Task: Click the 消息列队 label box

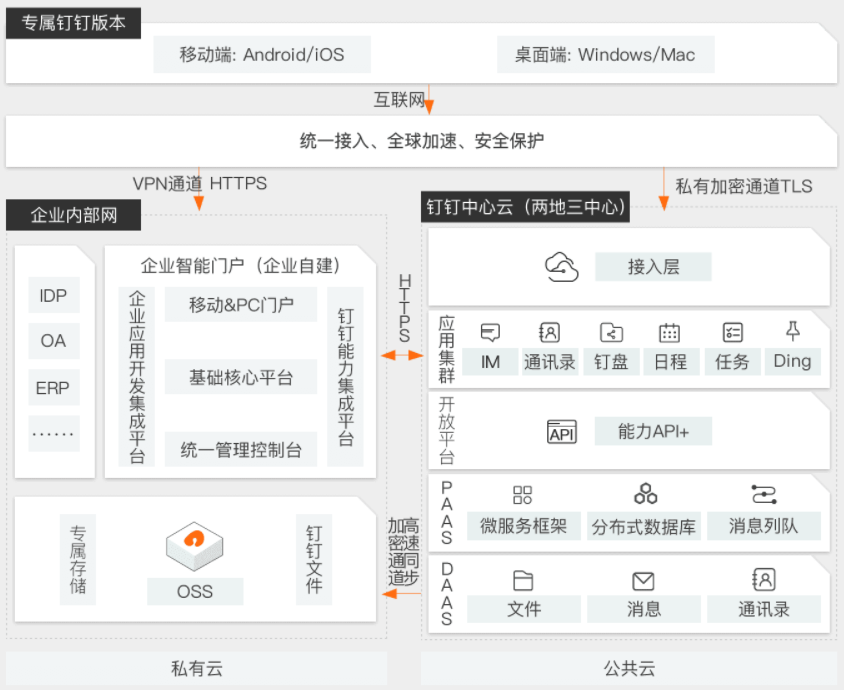Action: point(764,526)
